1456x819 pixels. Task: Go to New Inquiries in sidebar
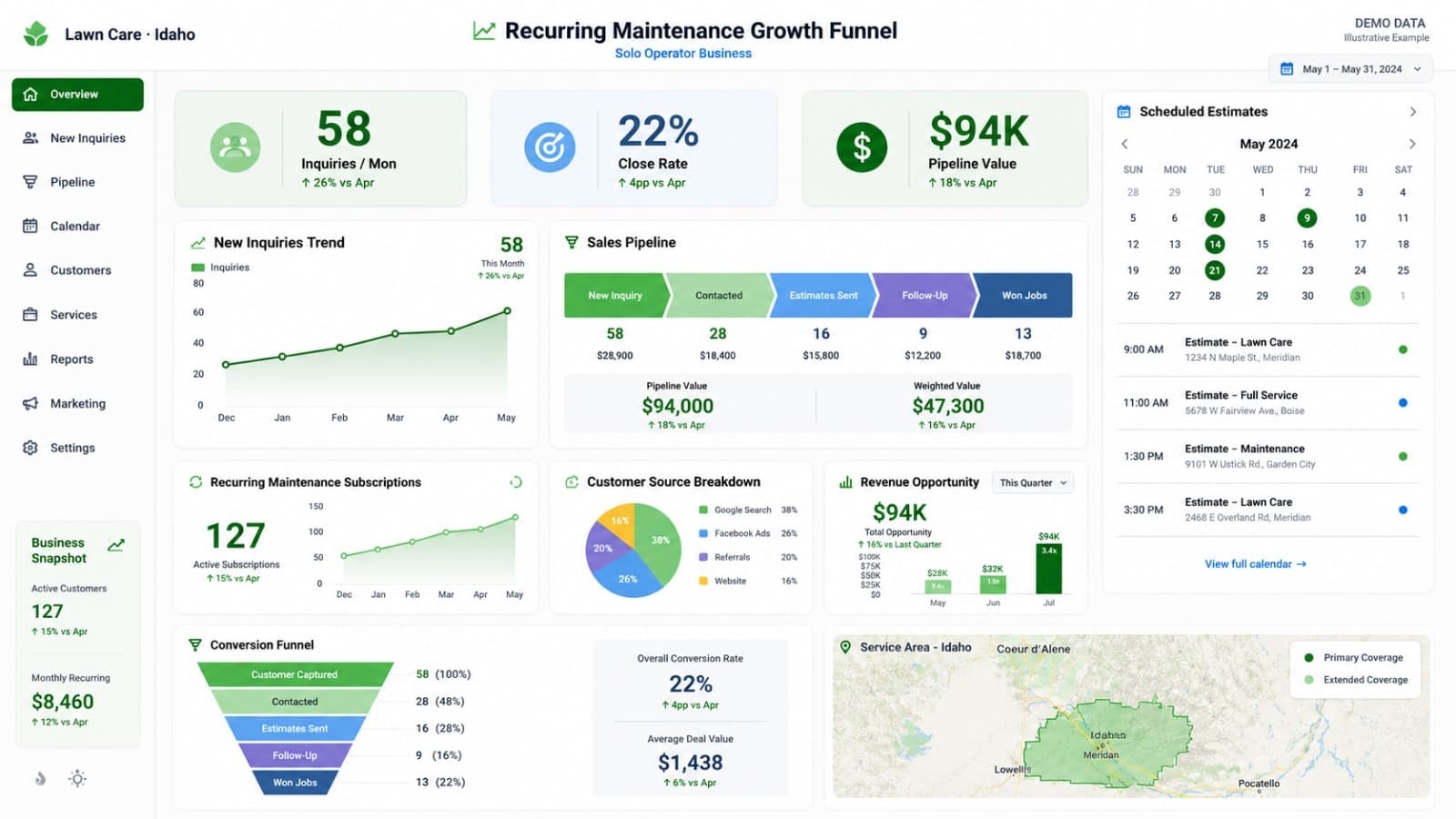[77, 138]
